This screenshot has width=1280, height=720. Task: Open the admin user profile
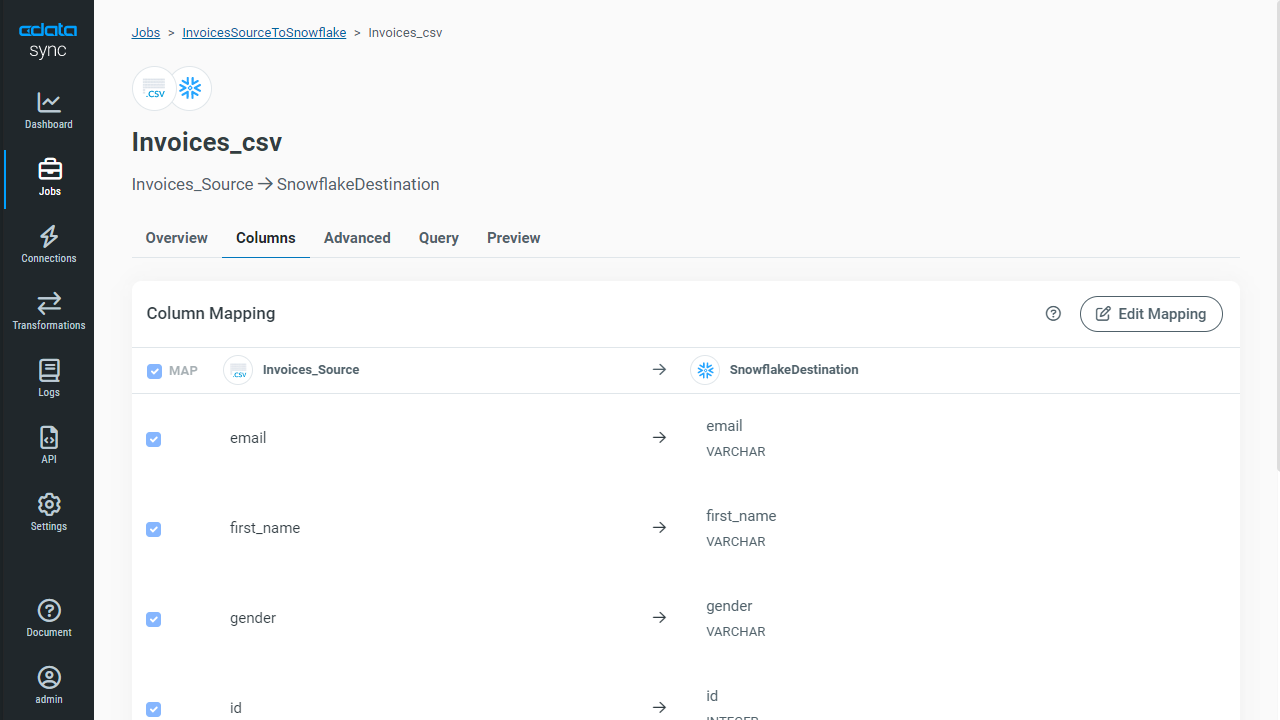[x=49, y=686]
